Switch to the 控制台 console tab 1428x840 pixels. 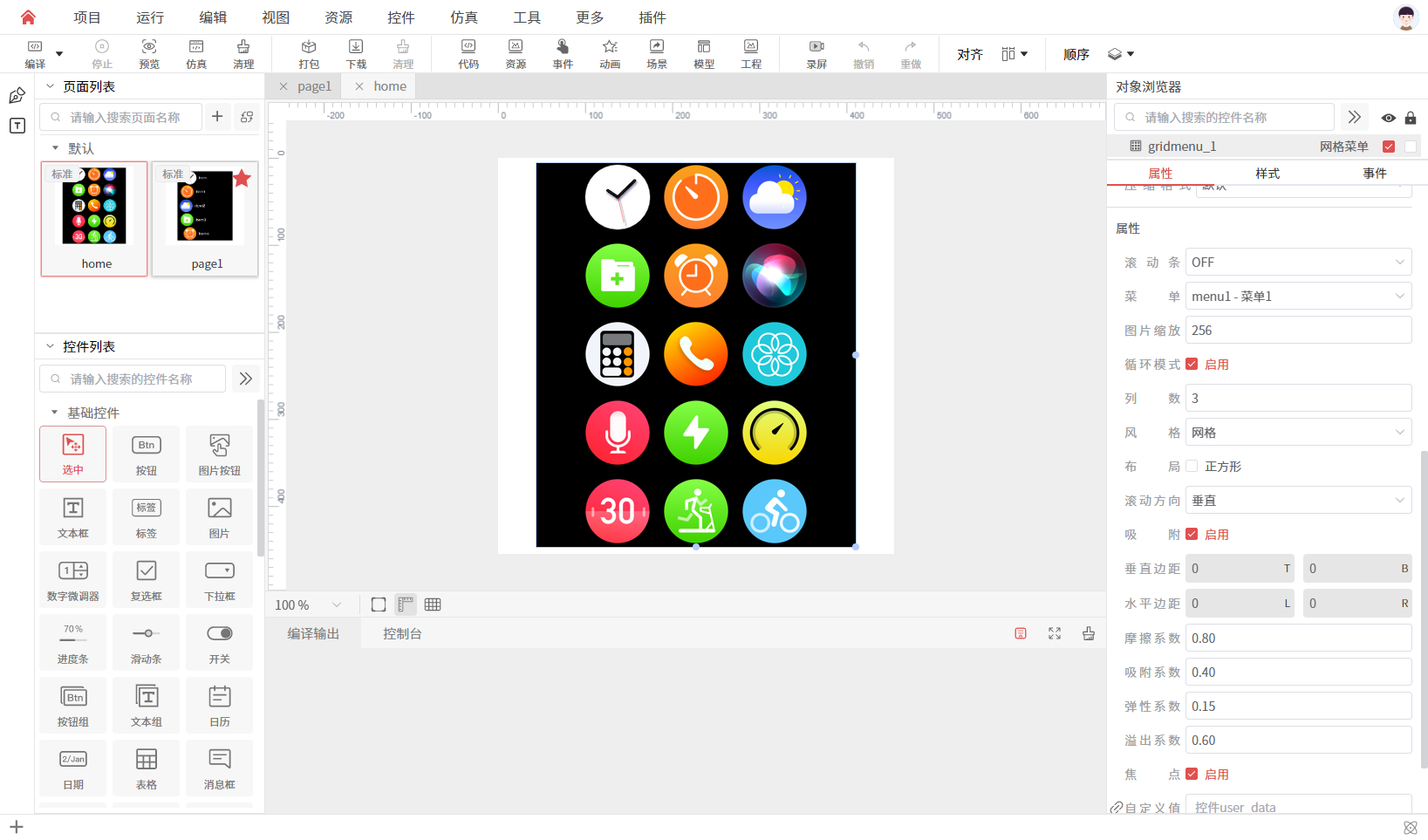pyautogui.click(x=402, y=634)
